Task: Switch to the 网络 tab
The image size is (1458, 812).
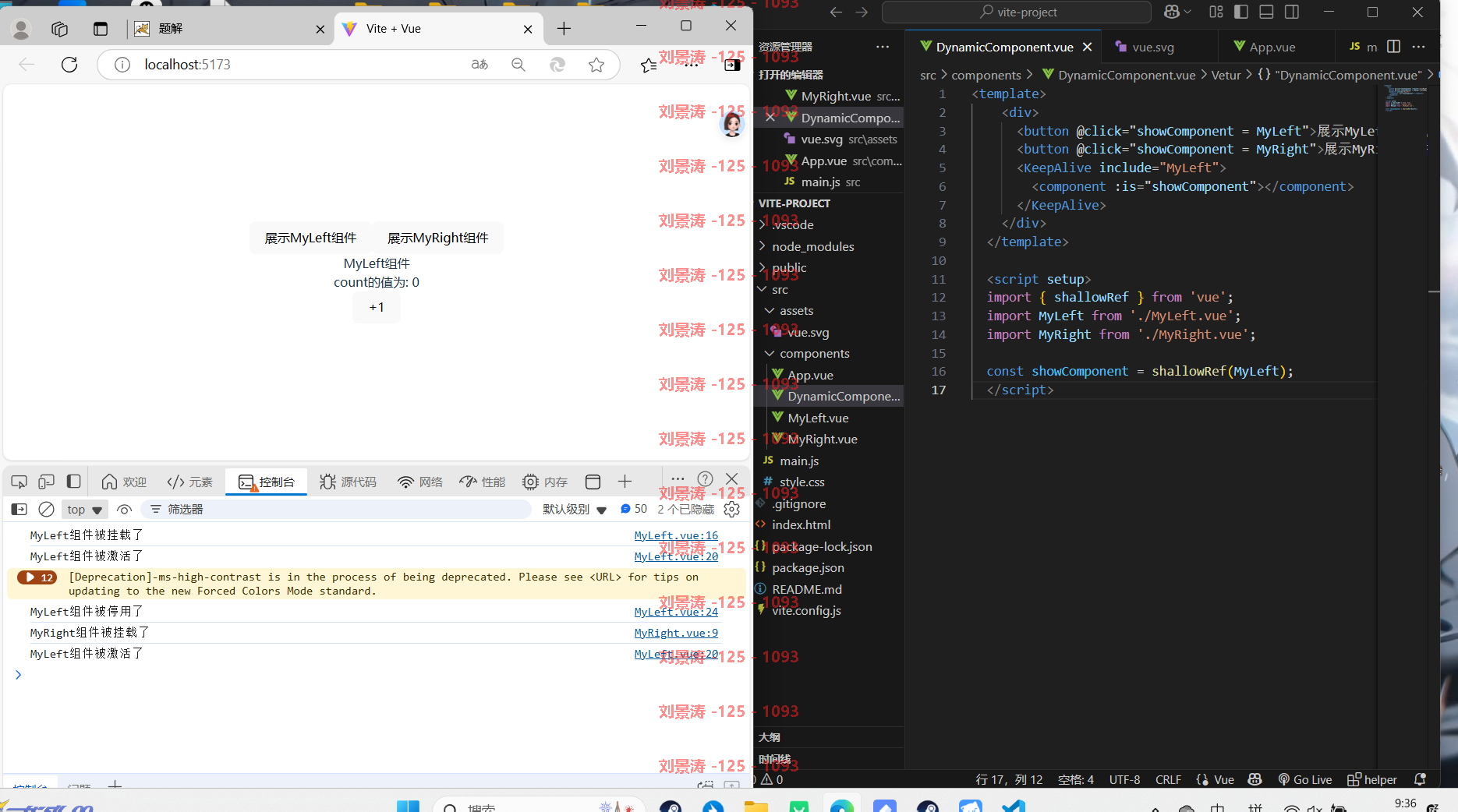Action: tap(419, 482)
